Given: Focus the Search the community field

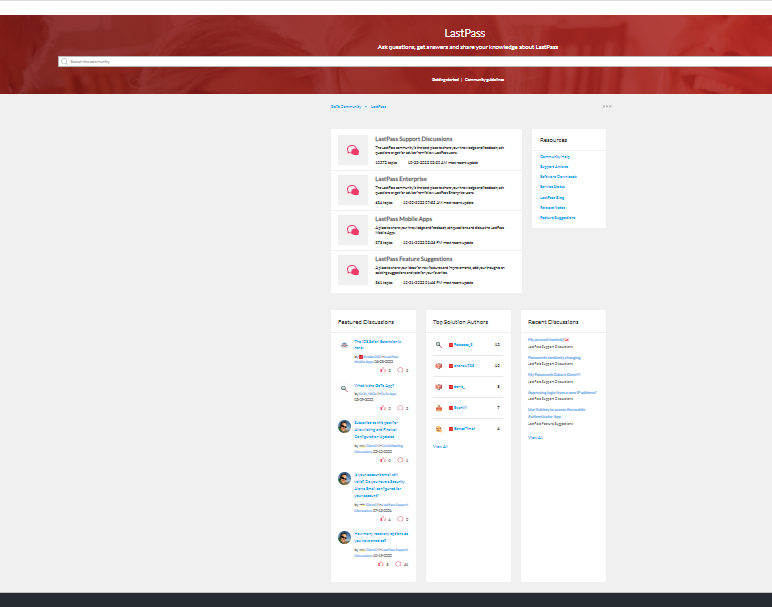Looking at the screenshot, I should point(415,62).
